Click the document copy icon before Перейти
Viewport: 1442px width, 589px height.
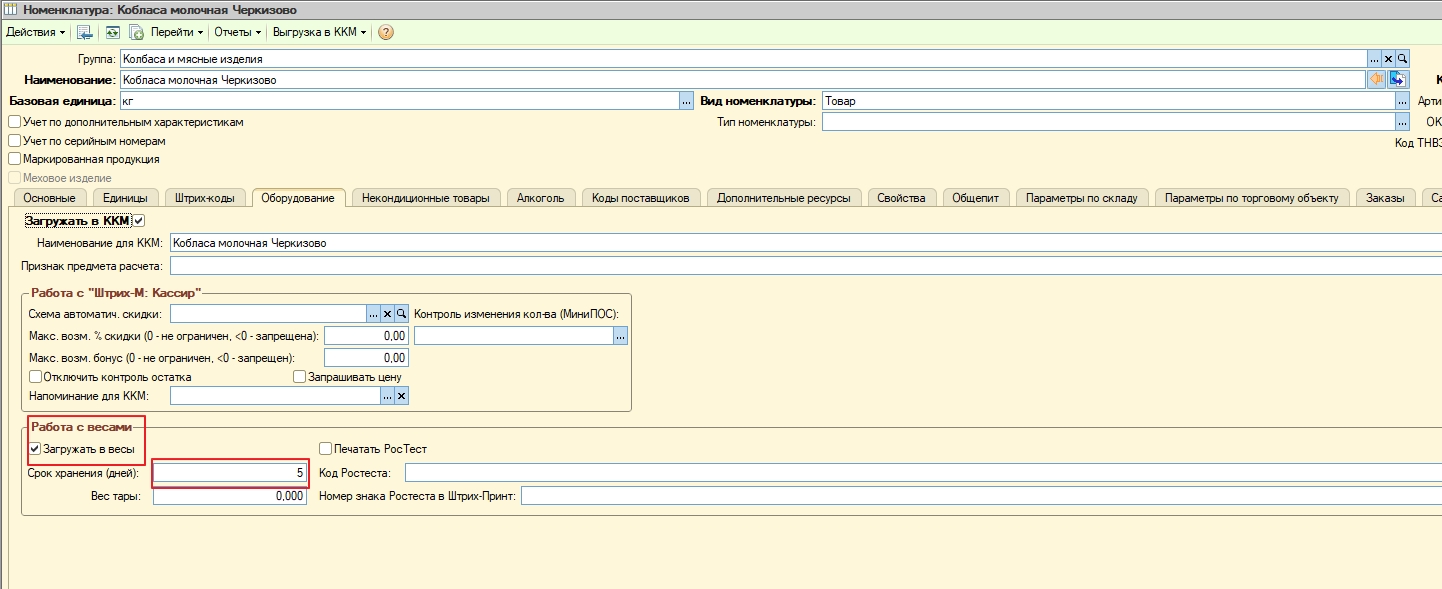click(x=136, y=32)
